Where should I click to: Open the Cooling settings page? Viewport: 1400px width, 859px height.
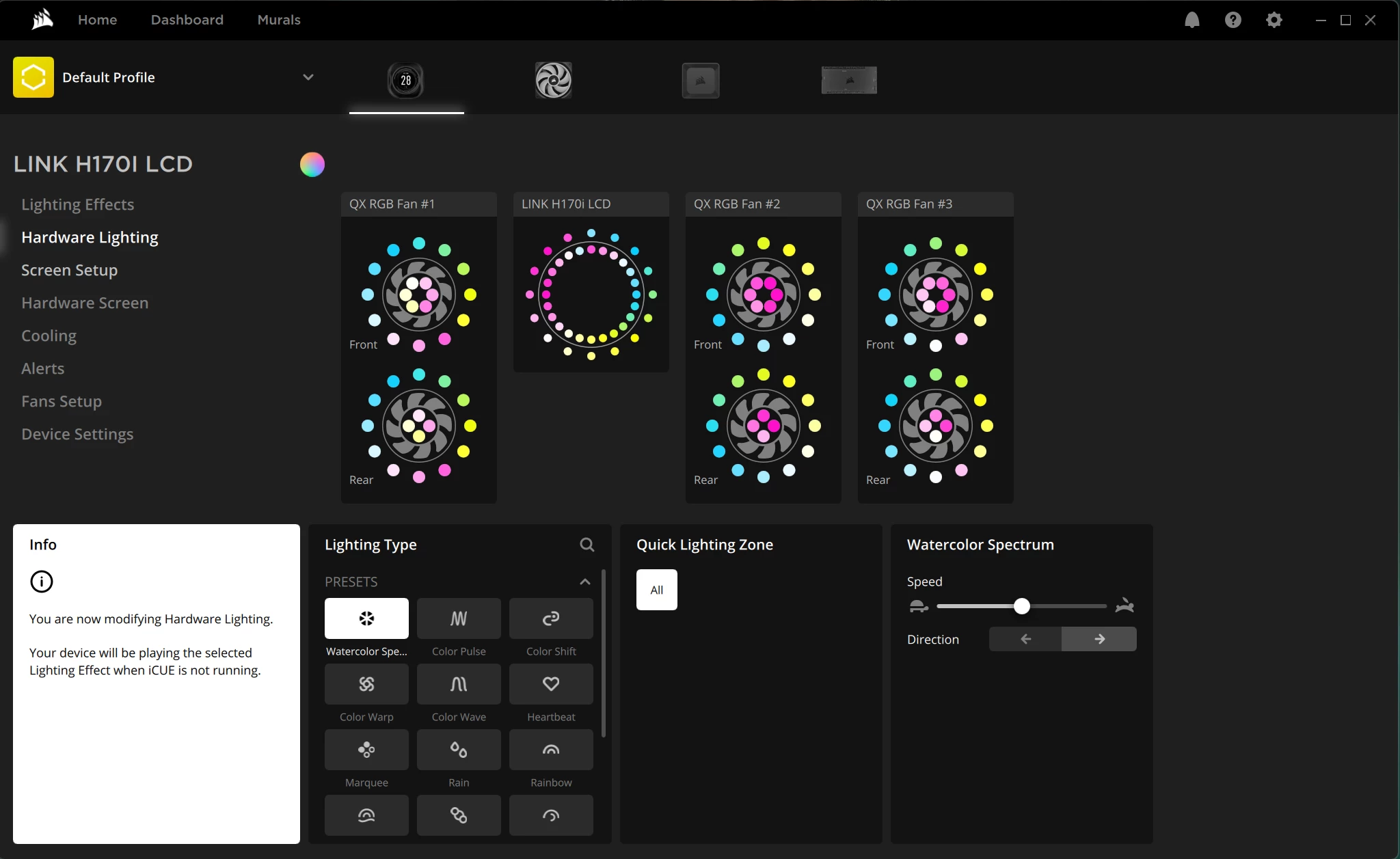[49, 336]
